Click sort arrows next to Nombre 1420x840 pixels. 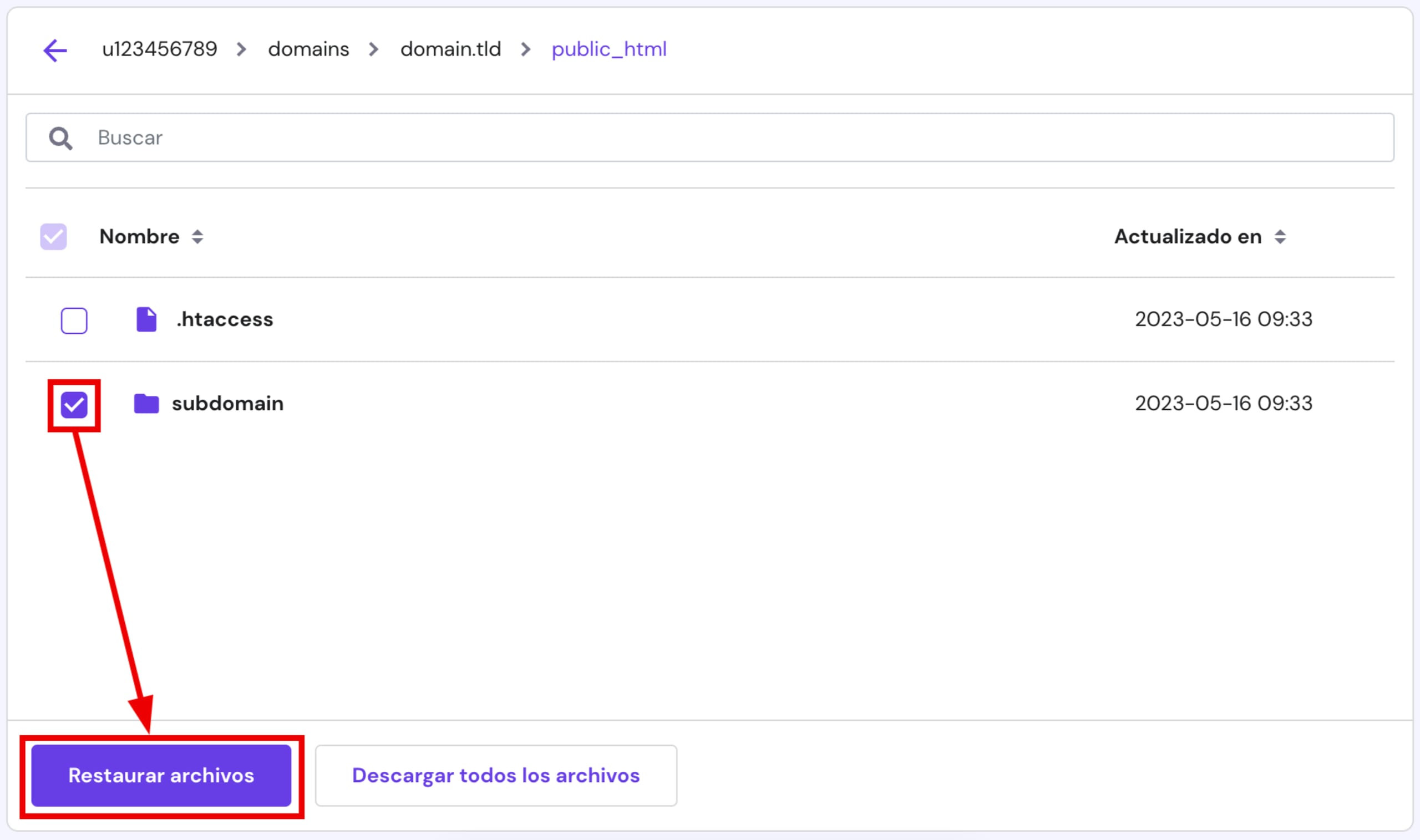(197, 237)
